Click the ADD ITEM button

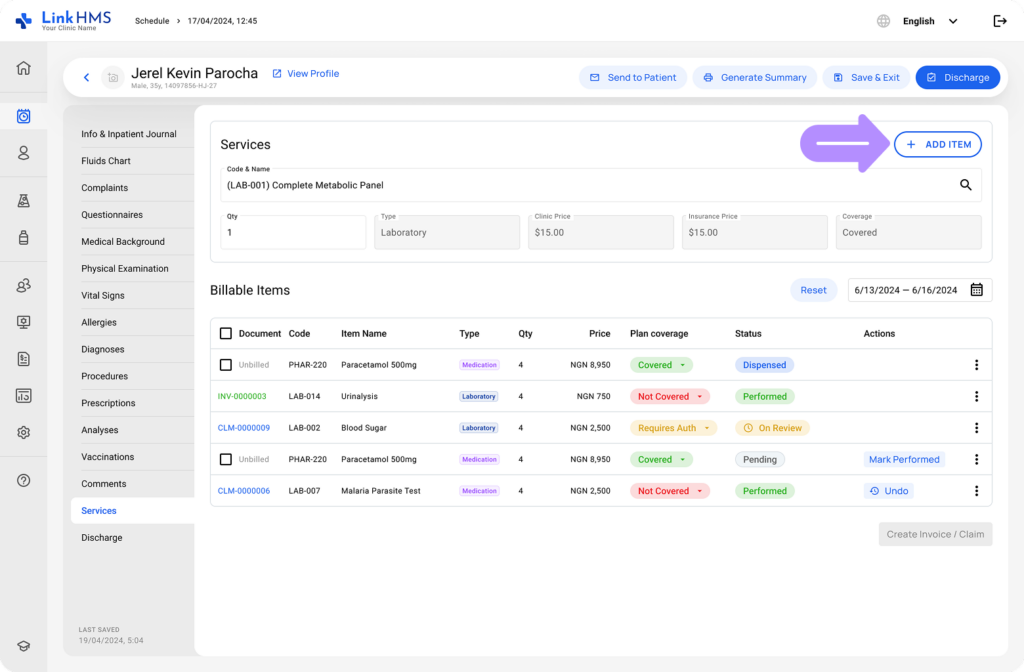coord(937,144)
